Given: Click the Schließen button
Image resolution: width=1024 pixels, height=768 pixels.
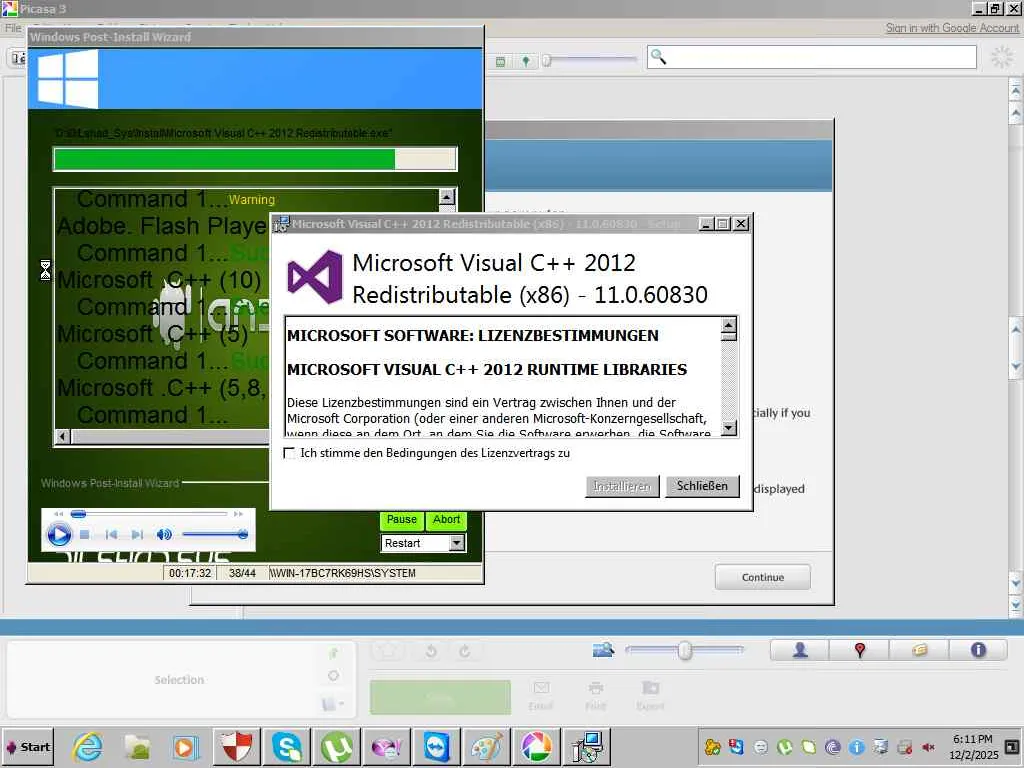Looking at the screenshot, I should point(702,486).
